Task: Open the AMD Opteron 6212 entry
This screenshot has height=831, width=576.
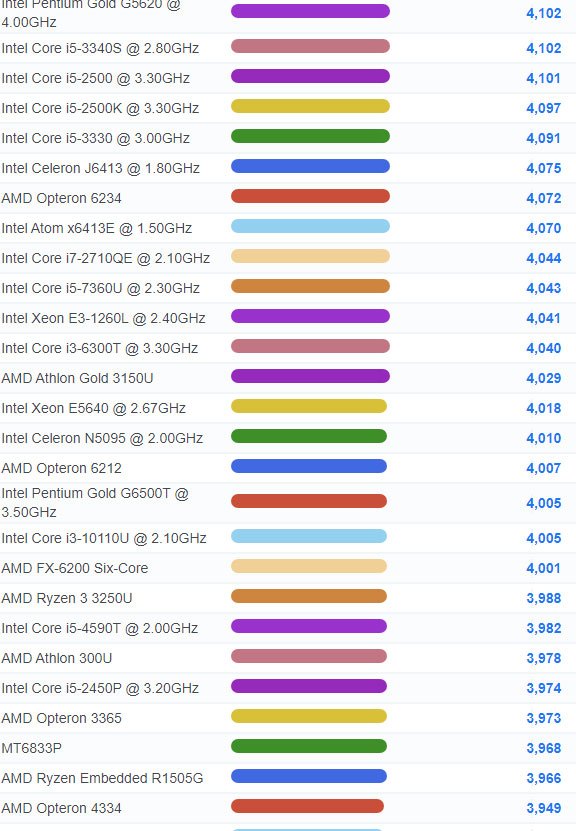Action: tap(61, 468)
